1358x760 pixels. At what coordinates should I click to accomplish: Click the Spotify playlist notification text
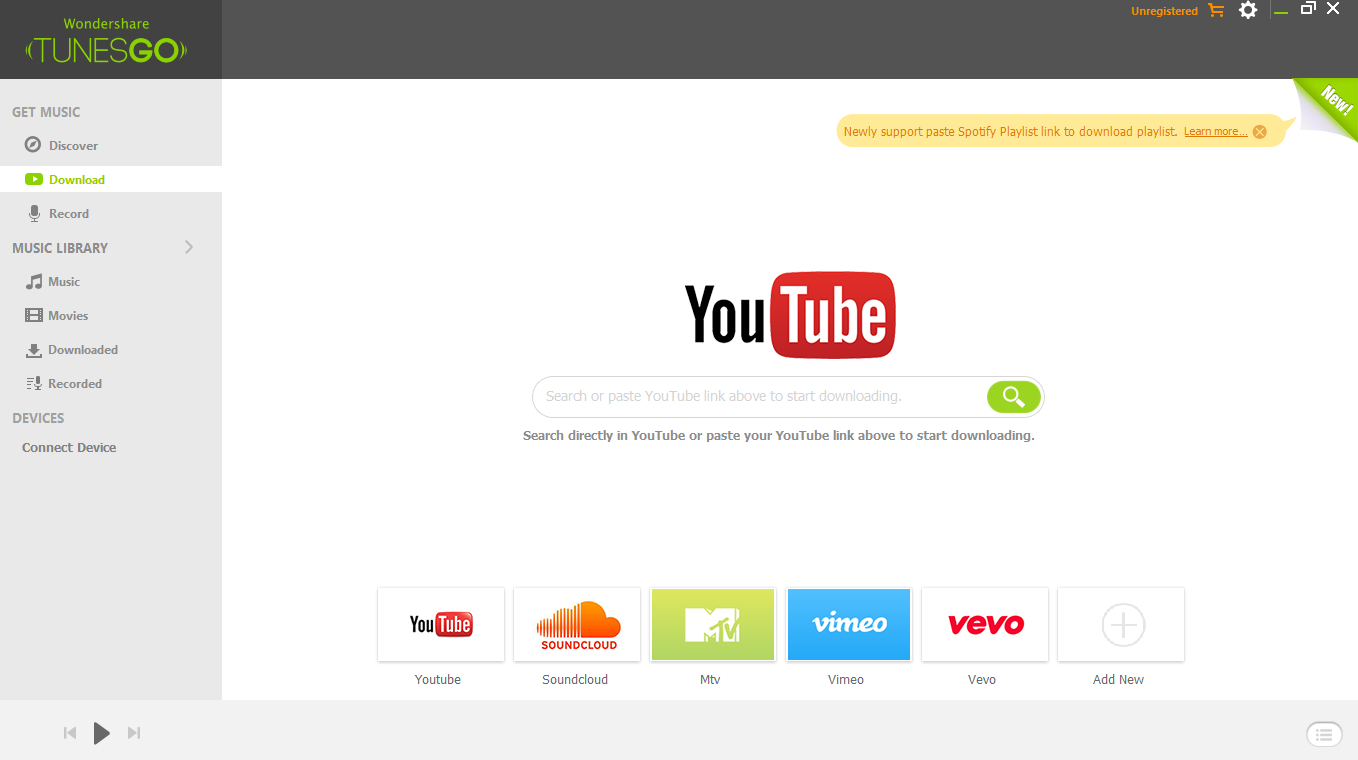tap(1011, 132)
